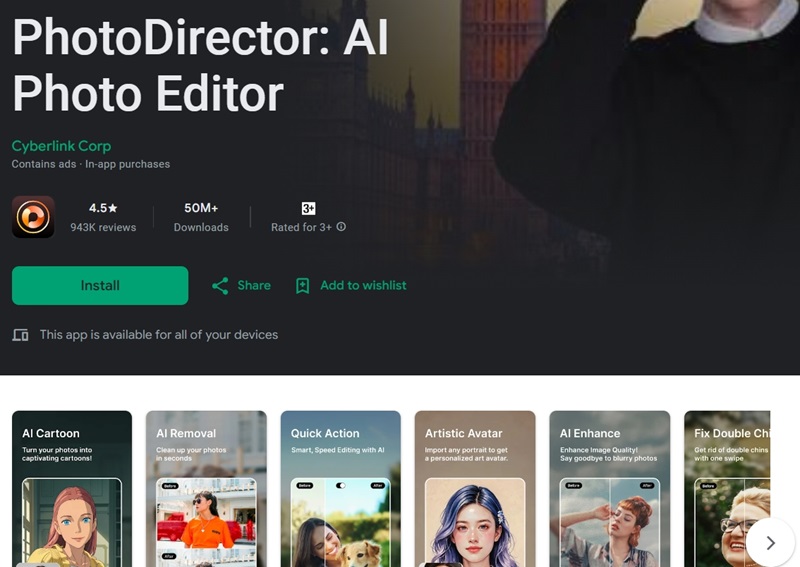Click the 50M+ downloads count
Viewport: 800px width, 567px height.
click(x=201, y=208)
